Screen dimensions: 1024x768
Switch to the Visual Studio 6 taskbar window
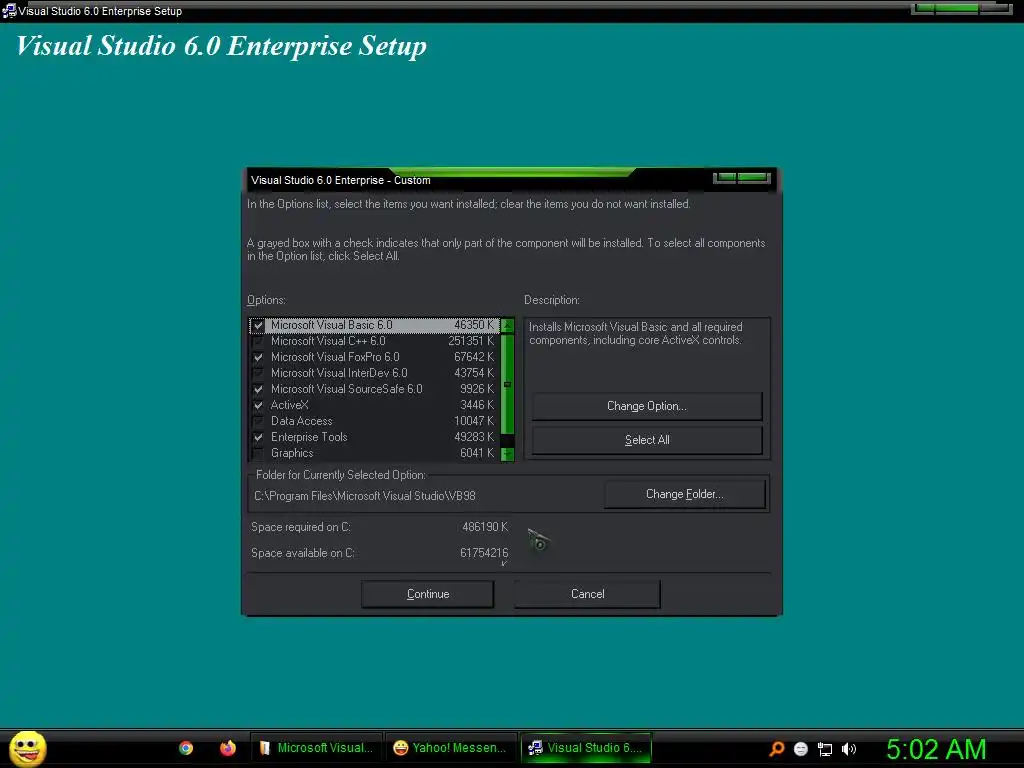tap(586, 748)
